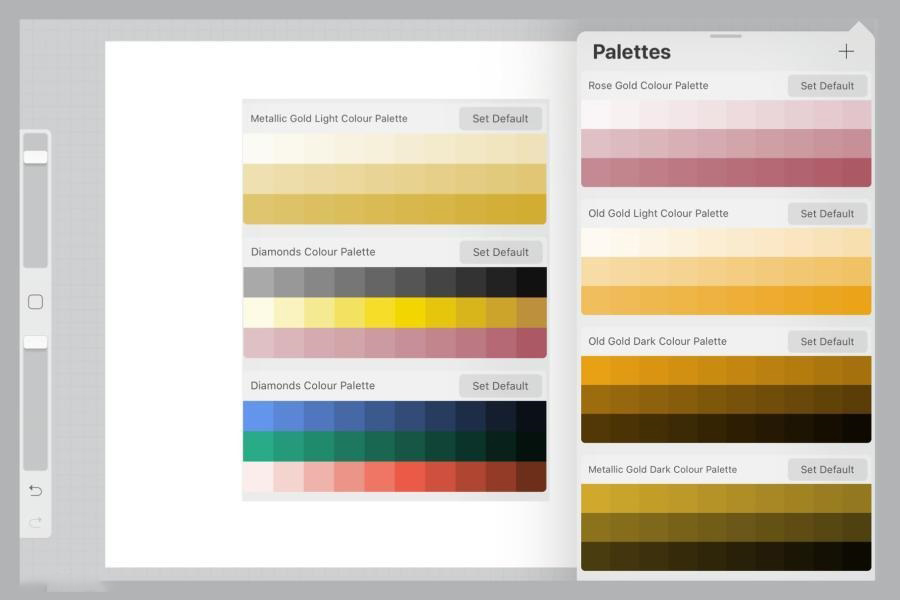Image resolution: width=900 pixels, height=600 pixels.
Task: Set Old Gold Light palette as default
Action: [827, 214]
